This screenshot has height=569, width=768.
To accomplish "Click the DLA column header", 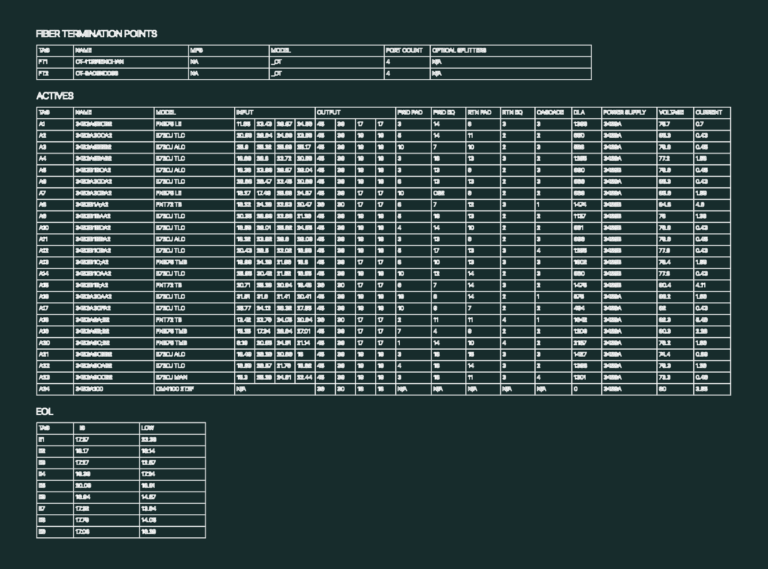I will click(x=579, y=113).
